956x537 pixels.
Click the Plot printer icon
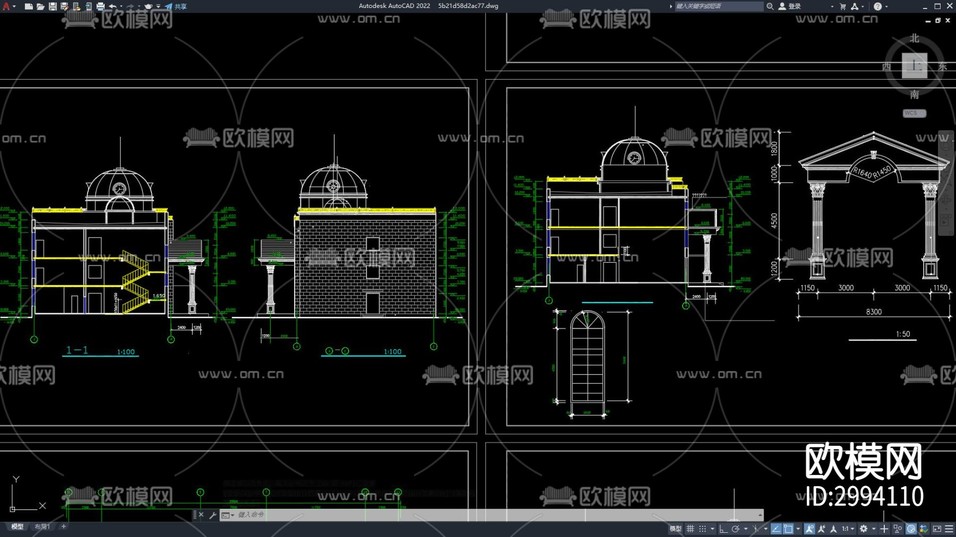(101, 6)
